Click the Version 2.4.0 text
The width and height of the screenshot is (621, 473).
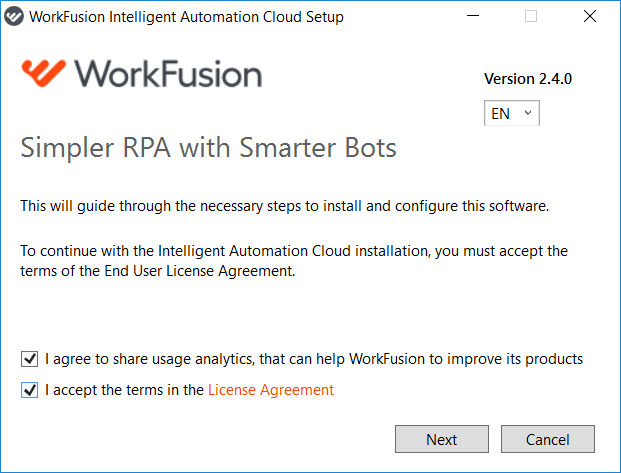(528, 79)
